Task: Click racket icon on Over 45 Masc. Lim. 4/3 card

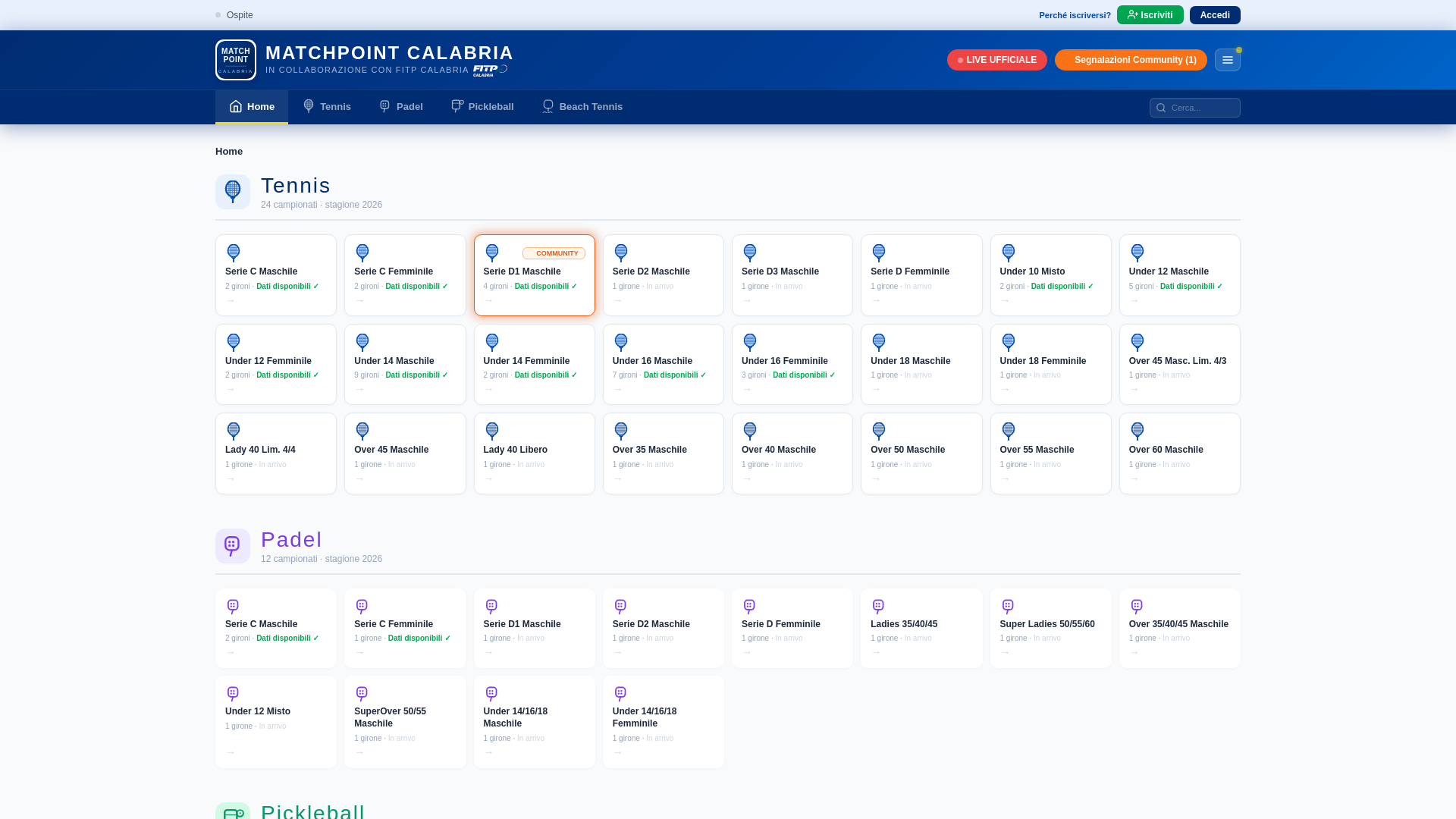Action: 1137,342
